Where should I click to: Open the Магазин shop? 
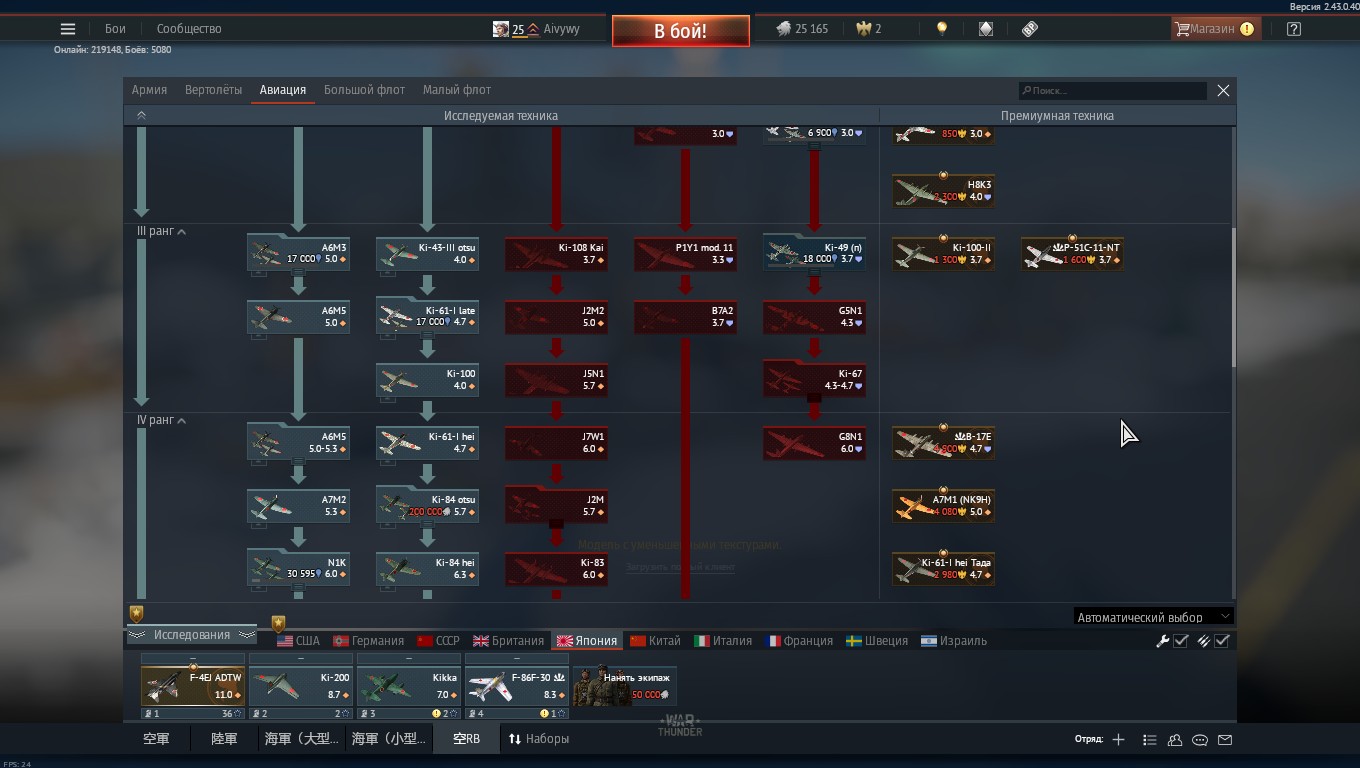(x=1215, y=29)
